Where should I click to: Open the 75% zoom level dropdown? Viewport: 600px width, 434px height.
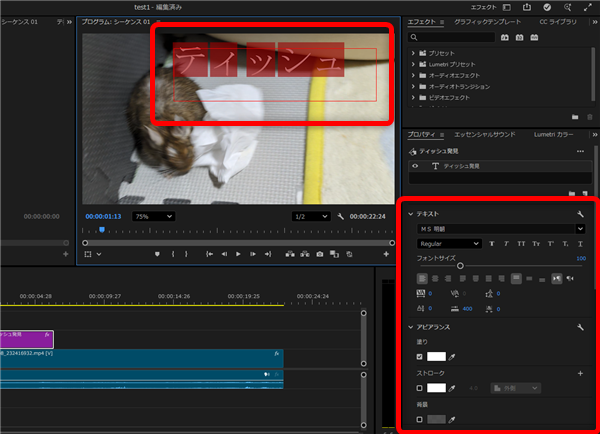coord(154,216)
